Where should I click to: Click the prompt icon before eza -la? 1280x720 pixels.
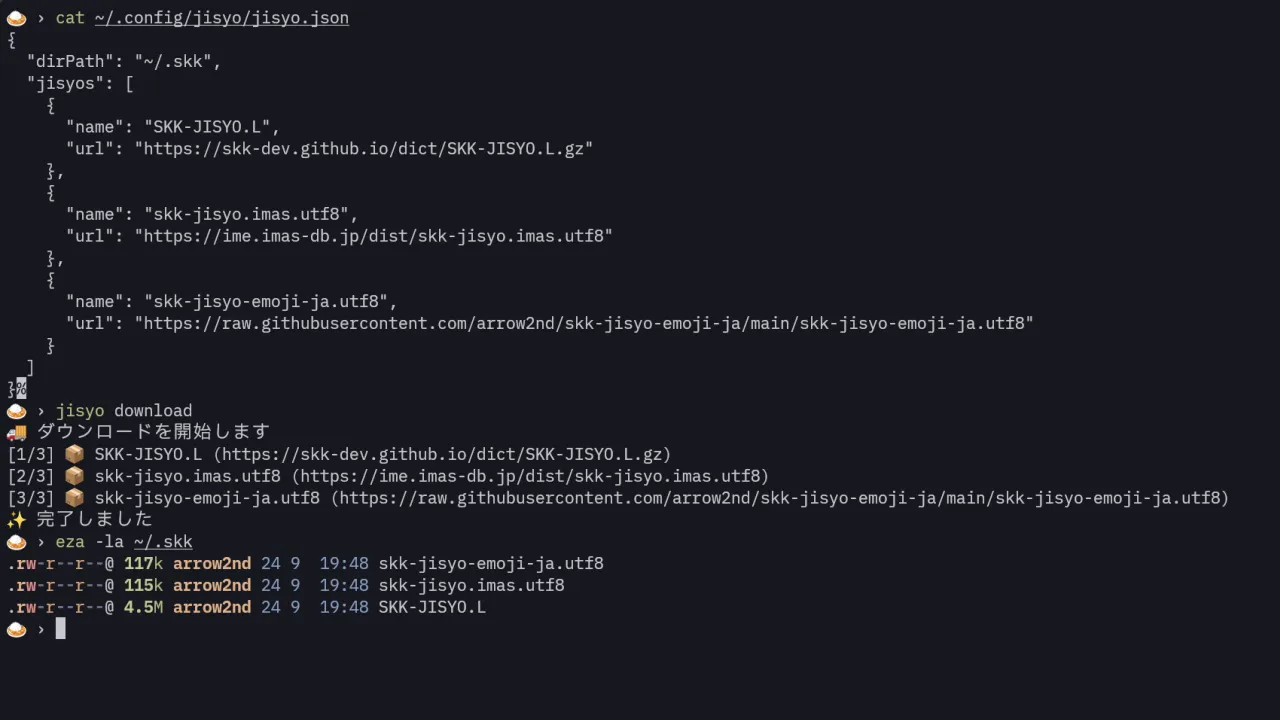point(16,542)
